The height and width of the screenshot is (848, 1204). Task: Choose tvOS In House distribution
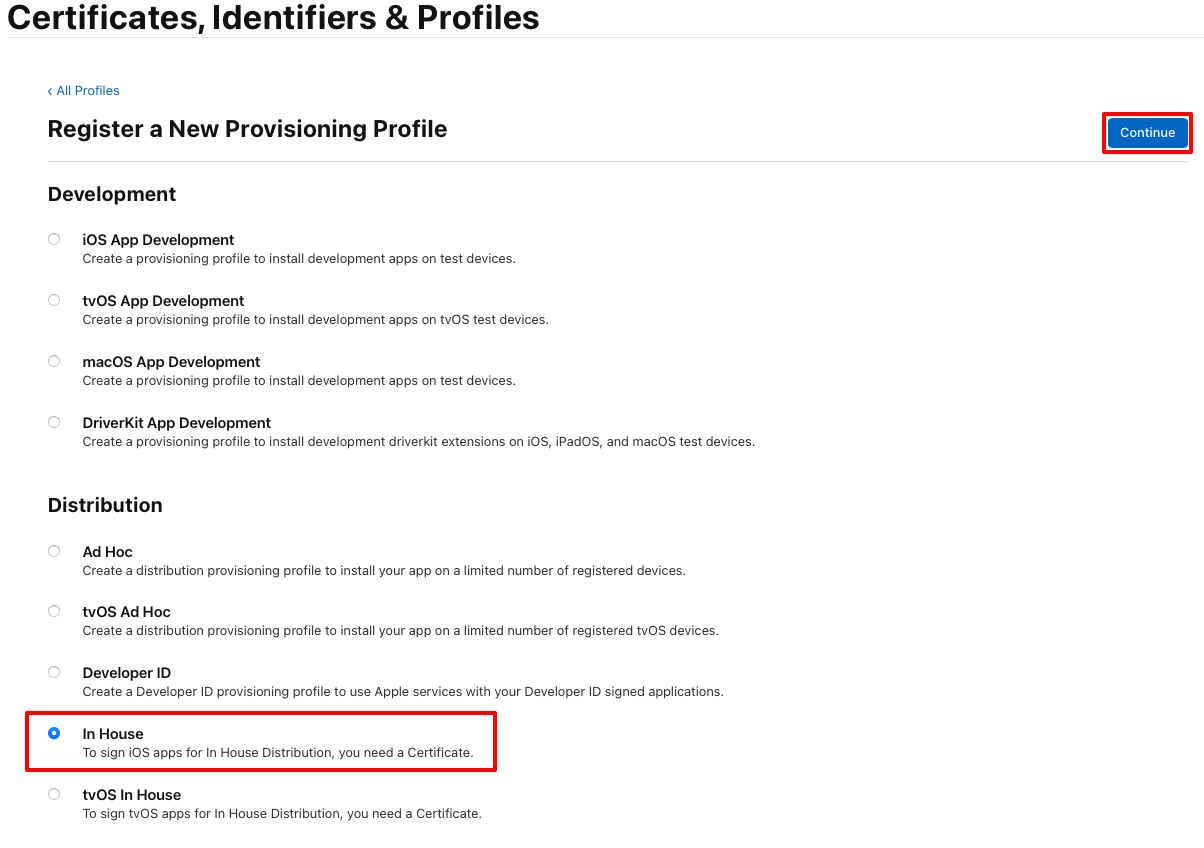[x=54, y=793]
